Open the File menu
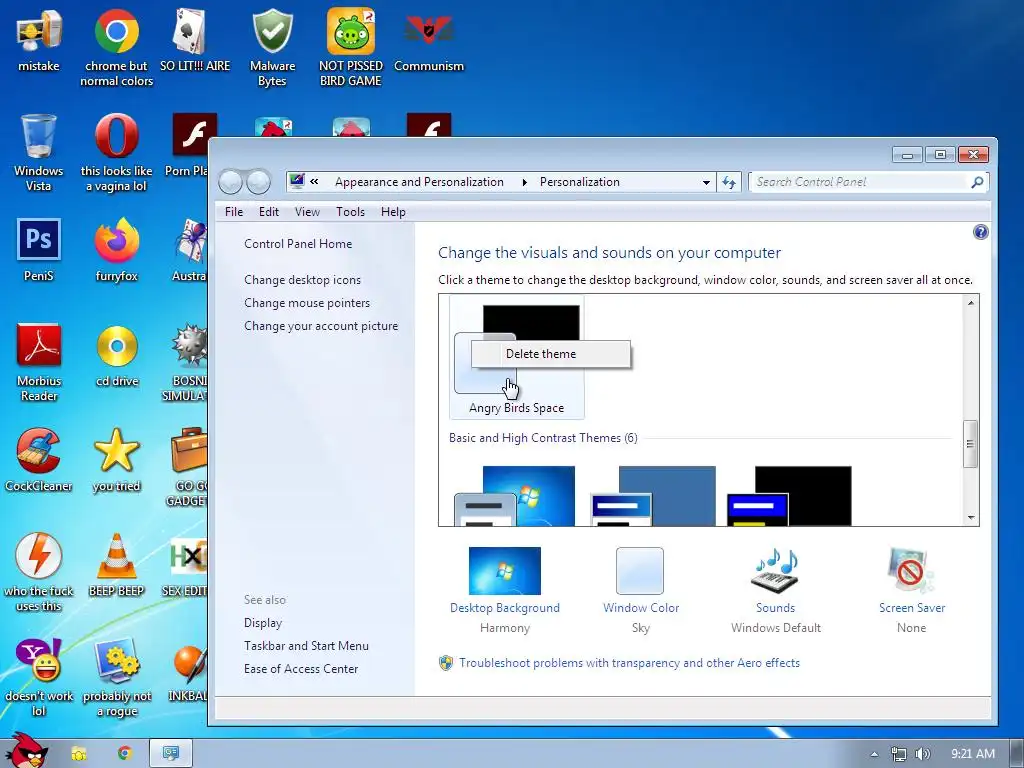Viewport: 1024px width, 768px height. [234, 212]
